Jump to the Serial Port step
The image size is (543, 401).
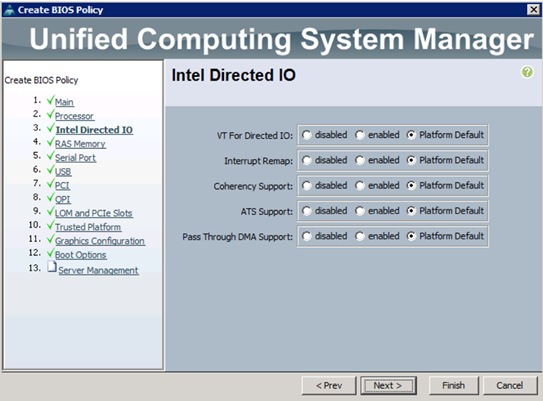coord(75,158)
